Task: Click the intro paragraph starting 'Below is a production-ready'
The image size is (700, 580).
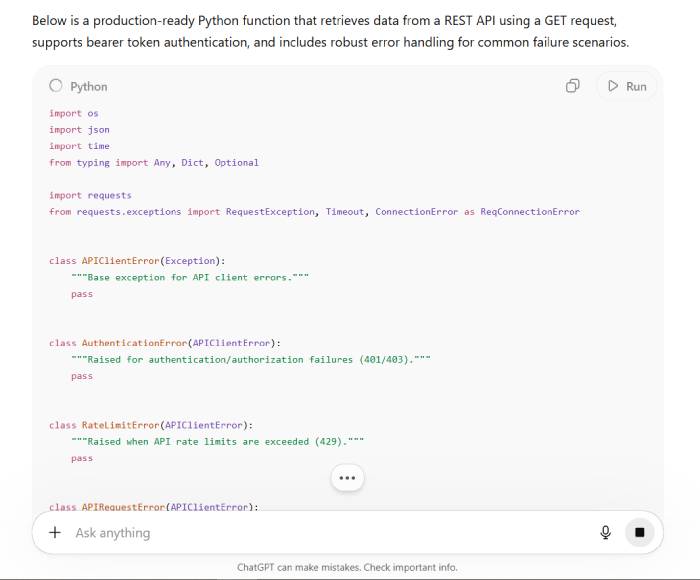Action: (330, 31)
